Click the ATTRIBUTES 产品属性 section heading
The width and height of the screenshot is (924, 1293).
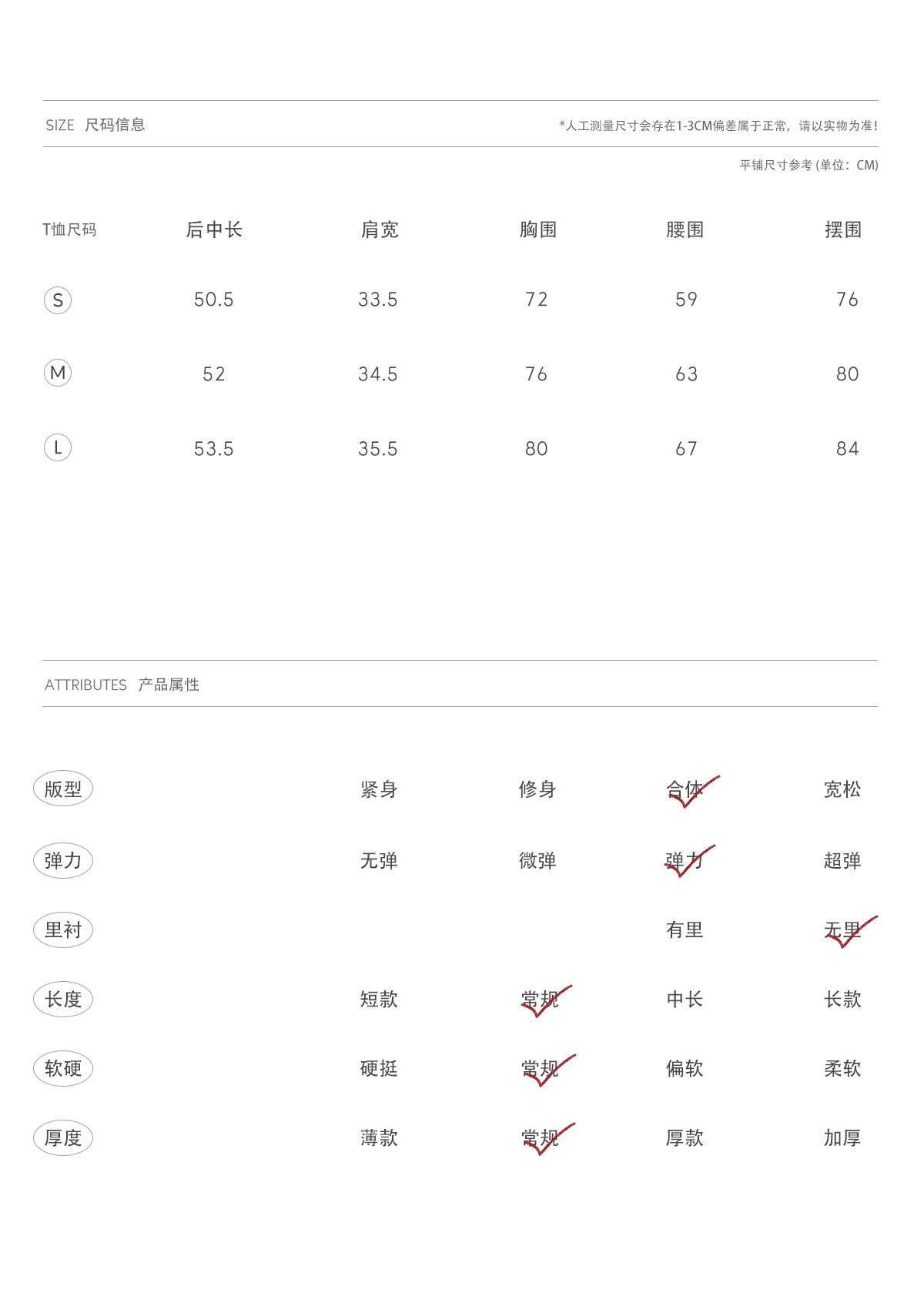[122, 685]
